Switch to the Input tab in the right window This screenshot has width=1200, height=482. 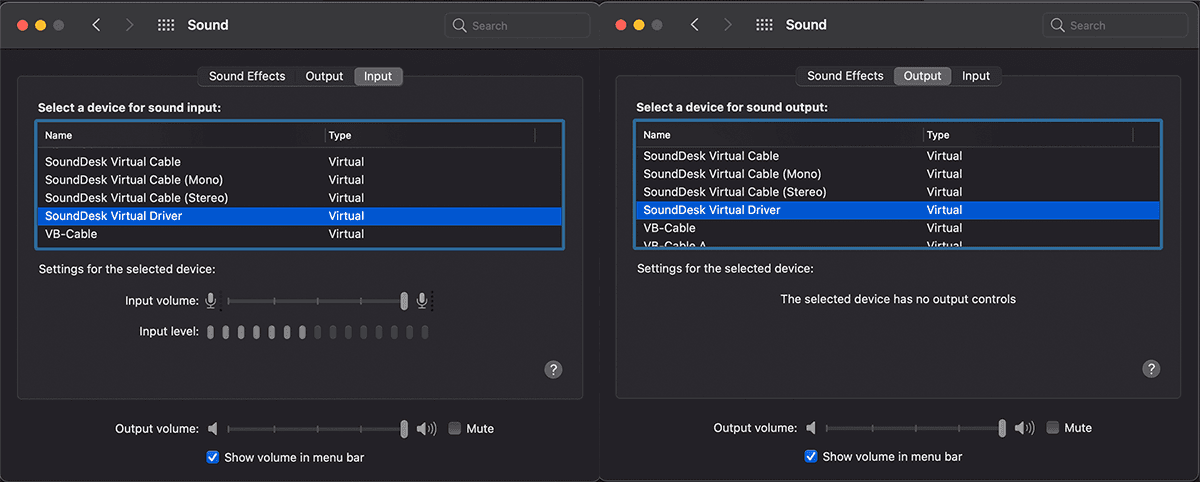975,76
